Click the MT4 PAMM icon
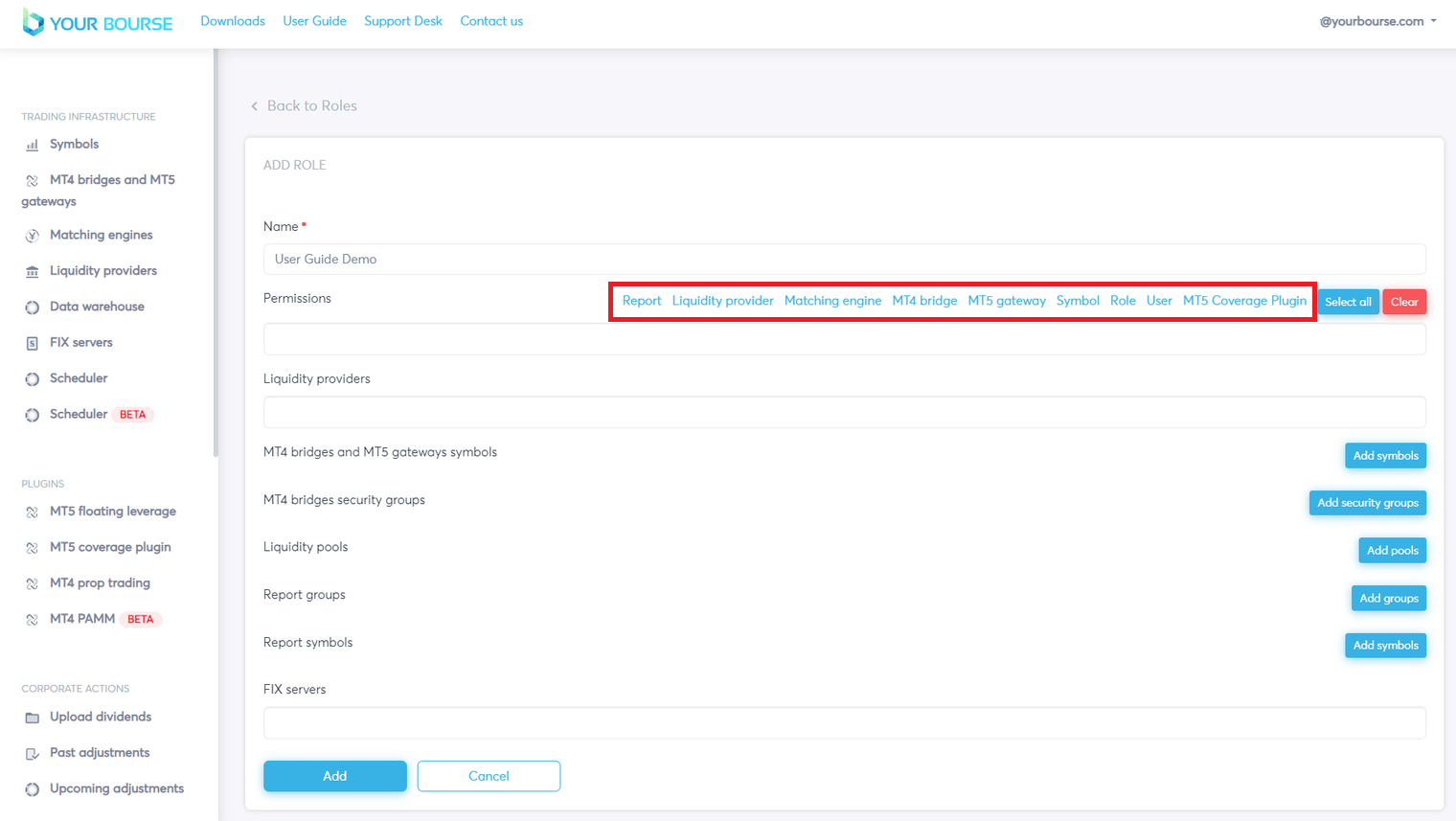 click(x=32, y=620)
